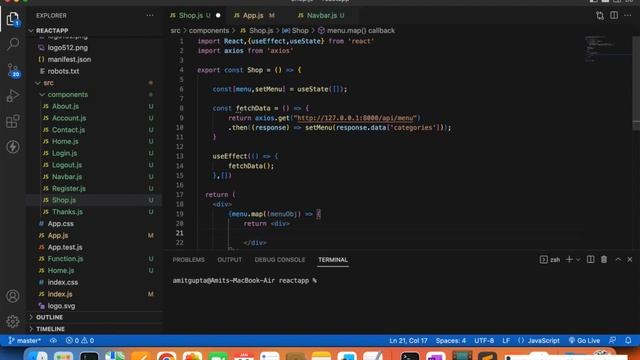
Task: Open Thanks.js in the file tree
Action: click(x=67, y=212)
